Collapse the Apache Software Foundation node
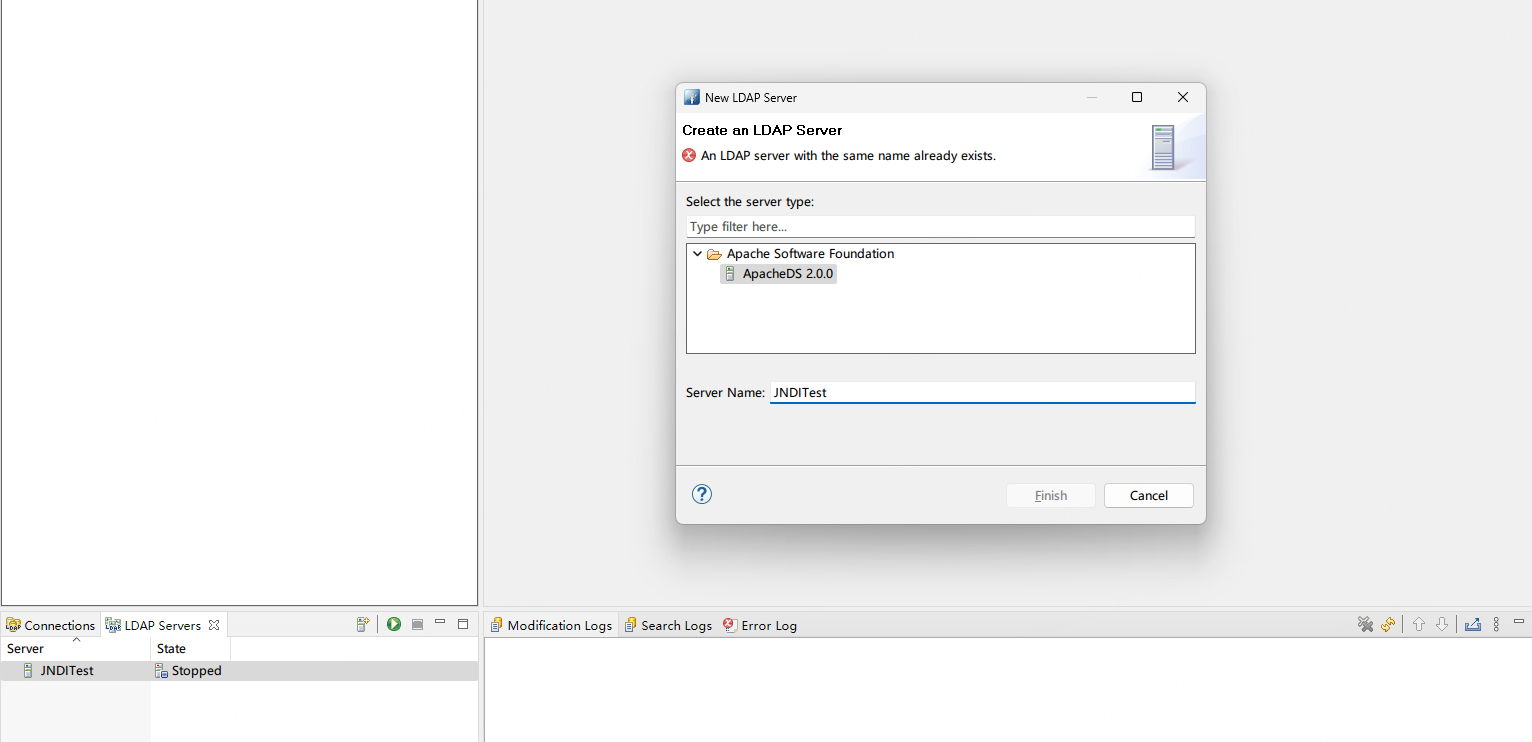Viewport: 1532px width, 742px height. (x=697, y=254)
